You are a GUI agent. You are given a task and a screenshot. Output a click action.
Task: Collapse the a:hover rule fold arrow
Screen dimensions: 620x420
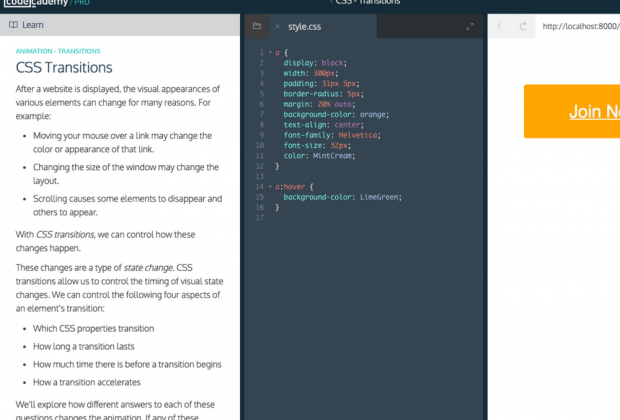point(270,187)
